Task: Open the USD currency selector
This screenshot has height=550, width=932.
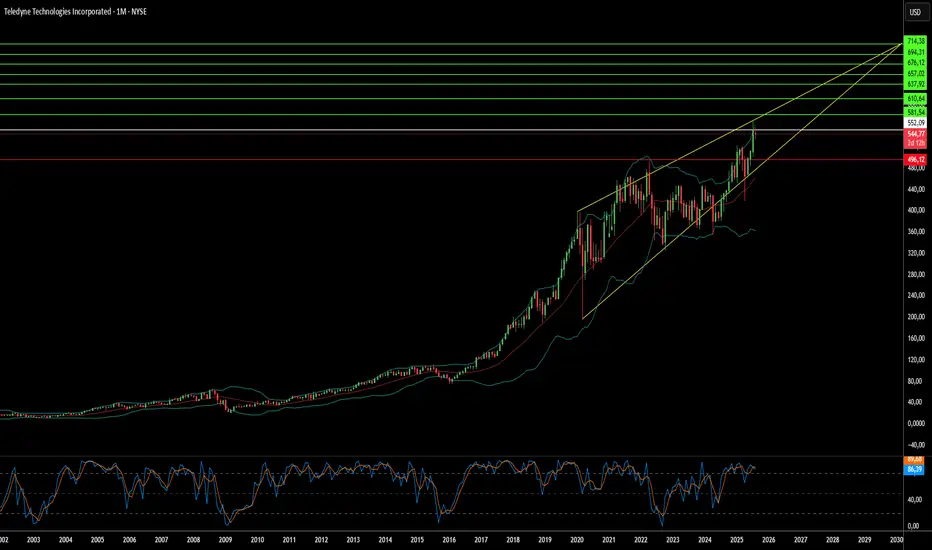Action: click(913, 12)
